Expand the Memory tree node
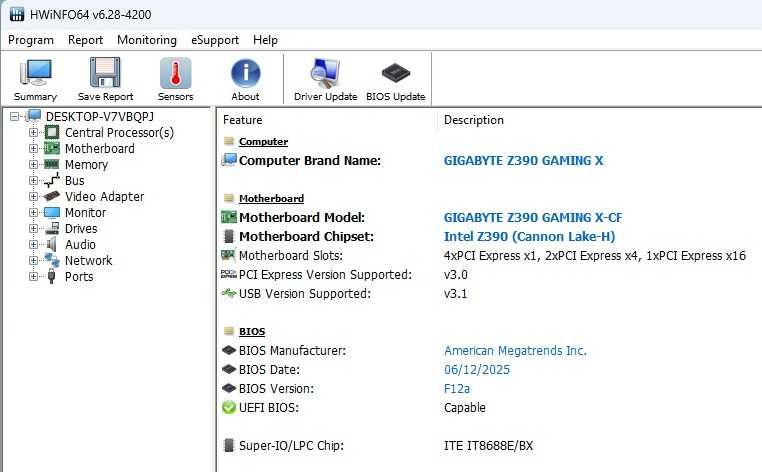Image resolution: width=762 pixels, height=472 pixels. [x=33, y=164]
